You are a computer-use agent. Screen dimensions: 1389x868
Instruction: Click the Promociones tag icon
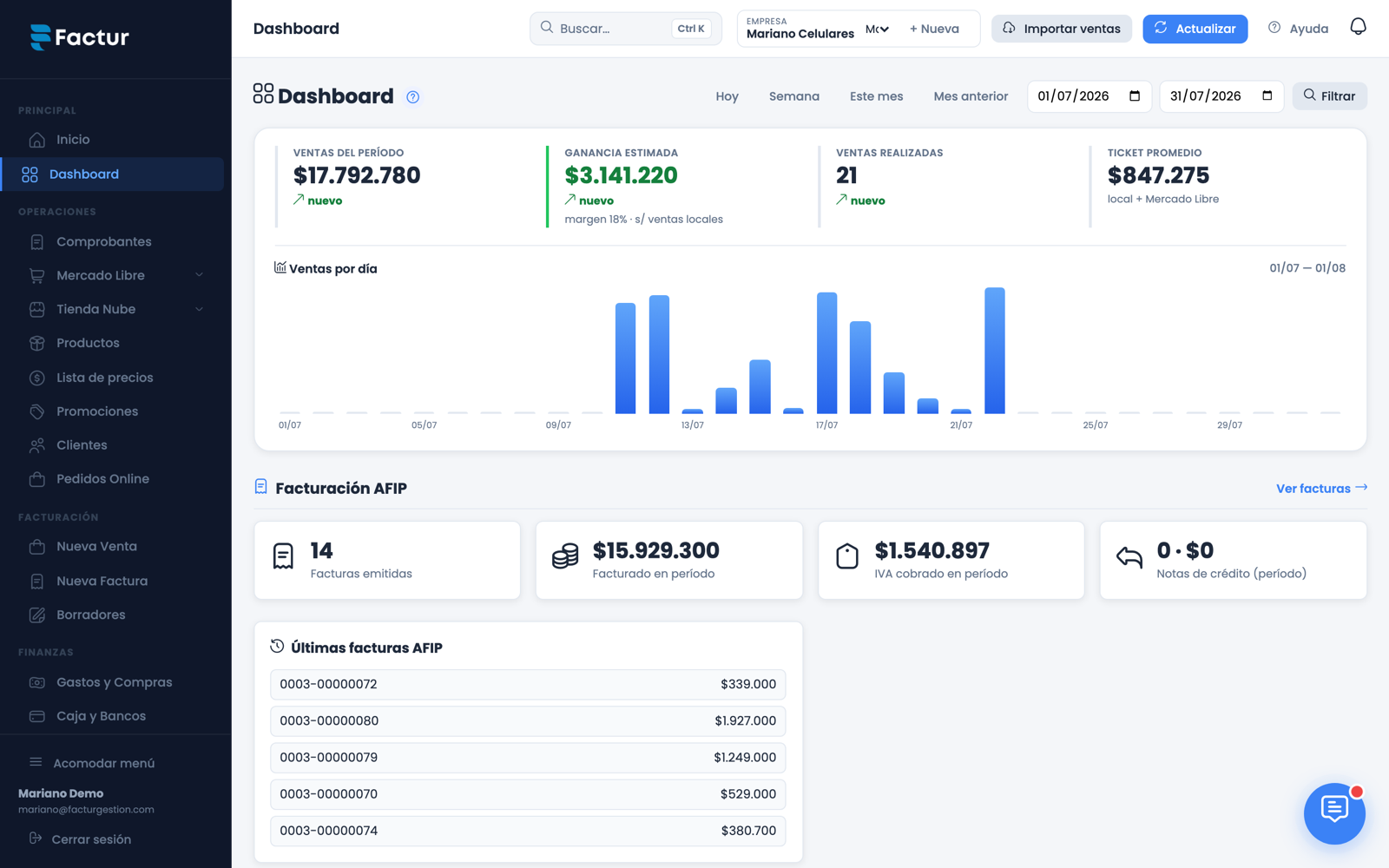36,411
